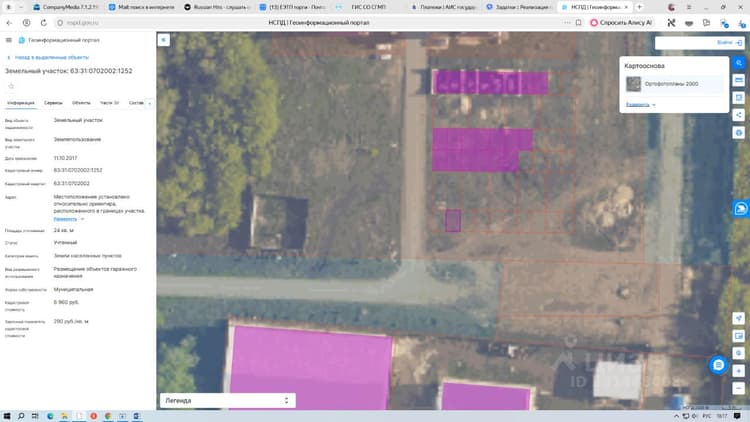Open the round blue chat assistant button
This screenshot has height=422, width=750.
[x=718, y=365]
